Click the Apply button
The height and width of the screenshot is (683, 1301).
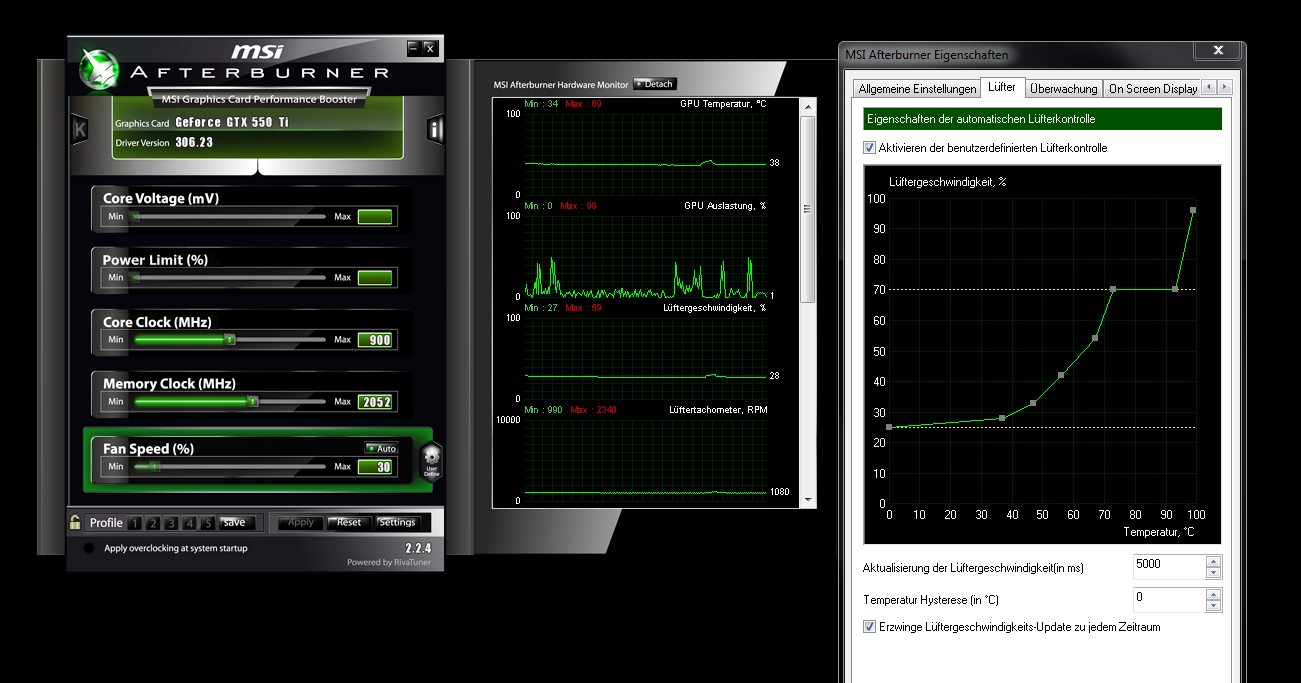[x=301, y=522]
